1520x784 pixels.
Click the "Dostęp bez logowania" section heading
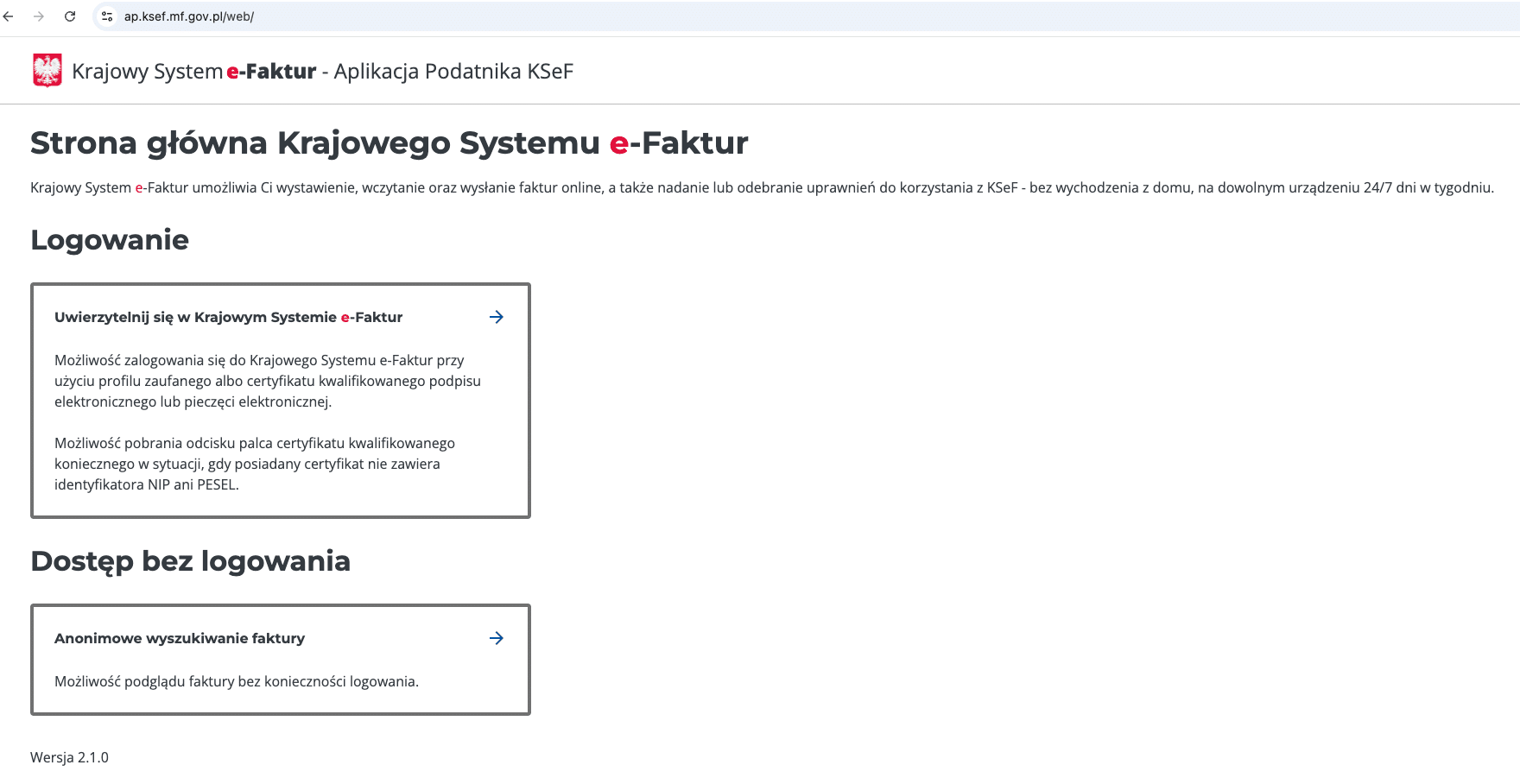(190, 561)
